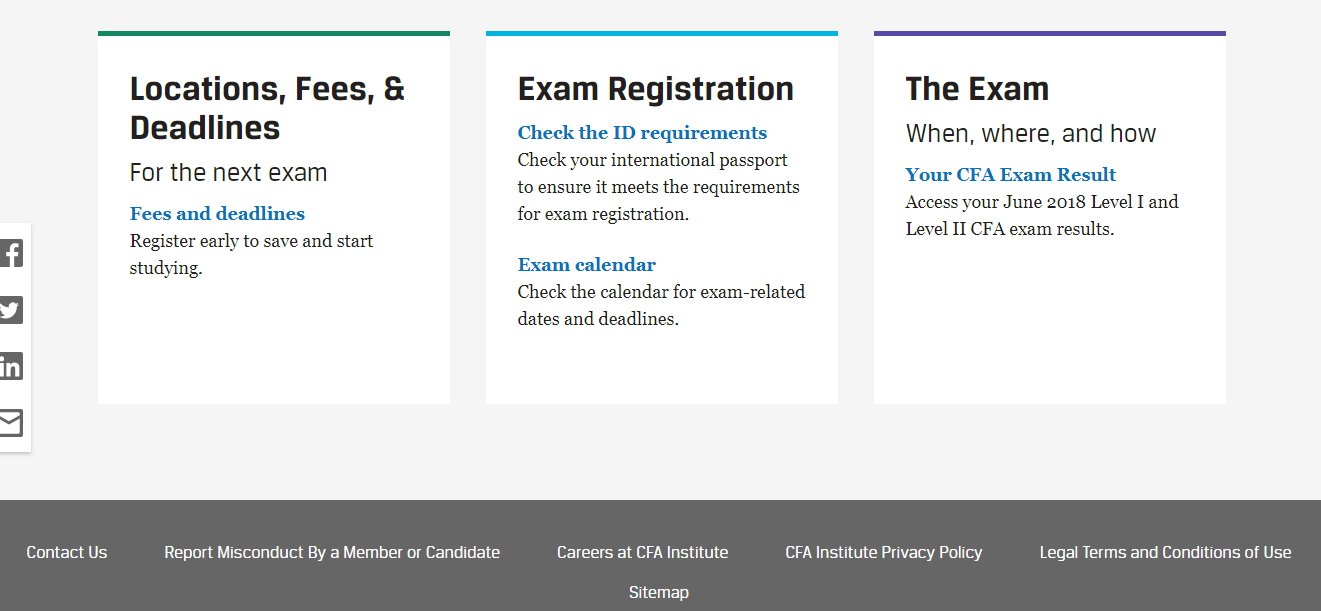Open Your CFA Exam Result link
The image size is (1321, 611).
[x=1011, y=175]
